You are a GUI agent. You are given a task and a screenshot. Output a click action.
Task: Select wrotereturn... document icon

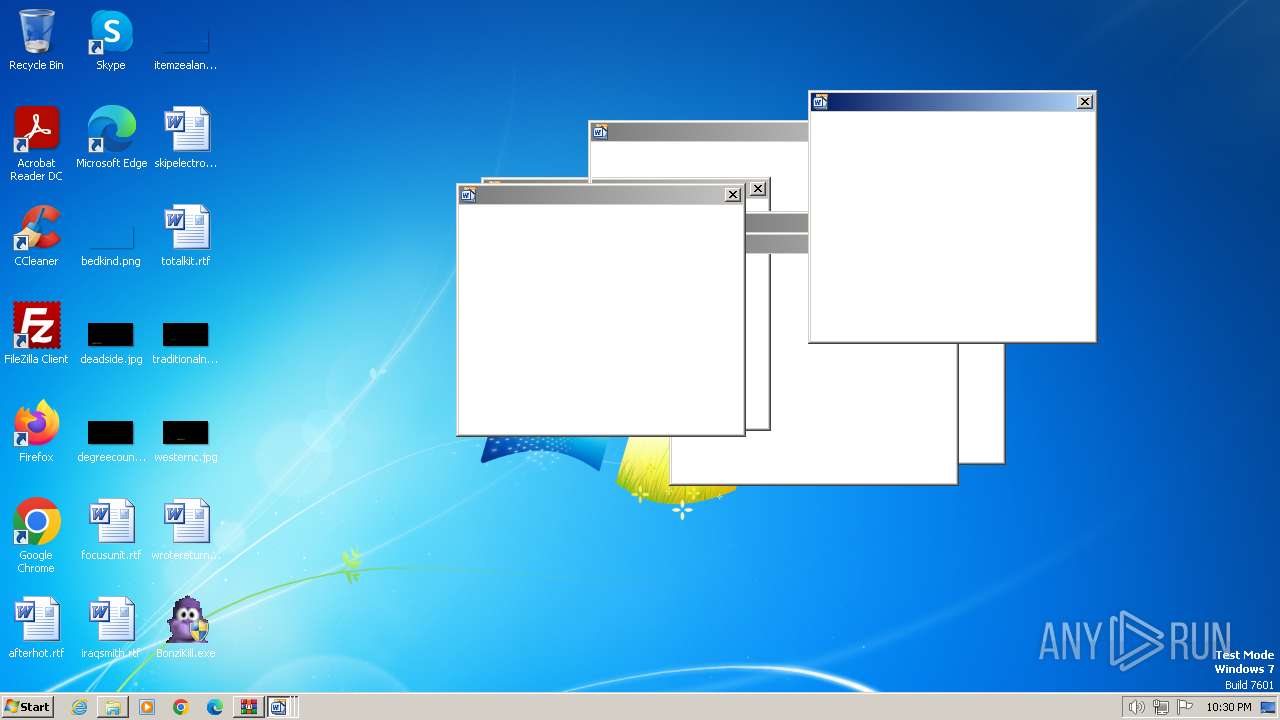pyautogui.click(x=186, y=530)
